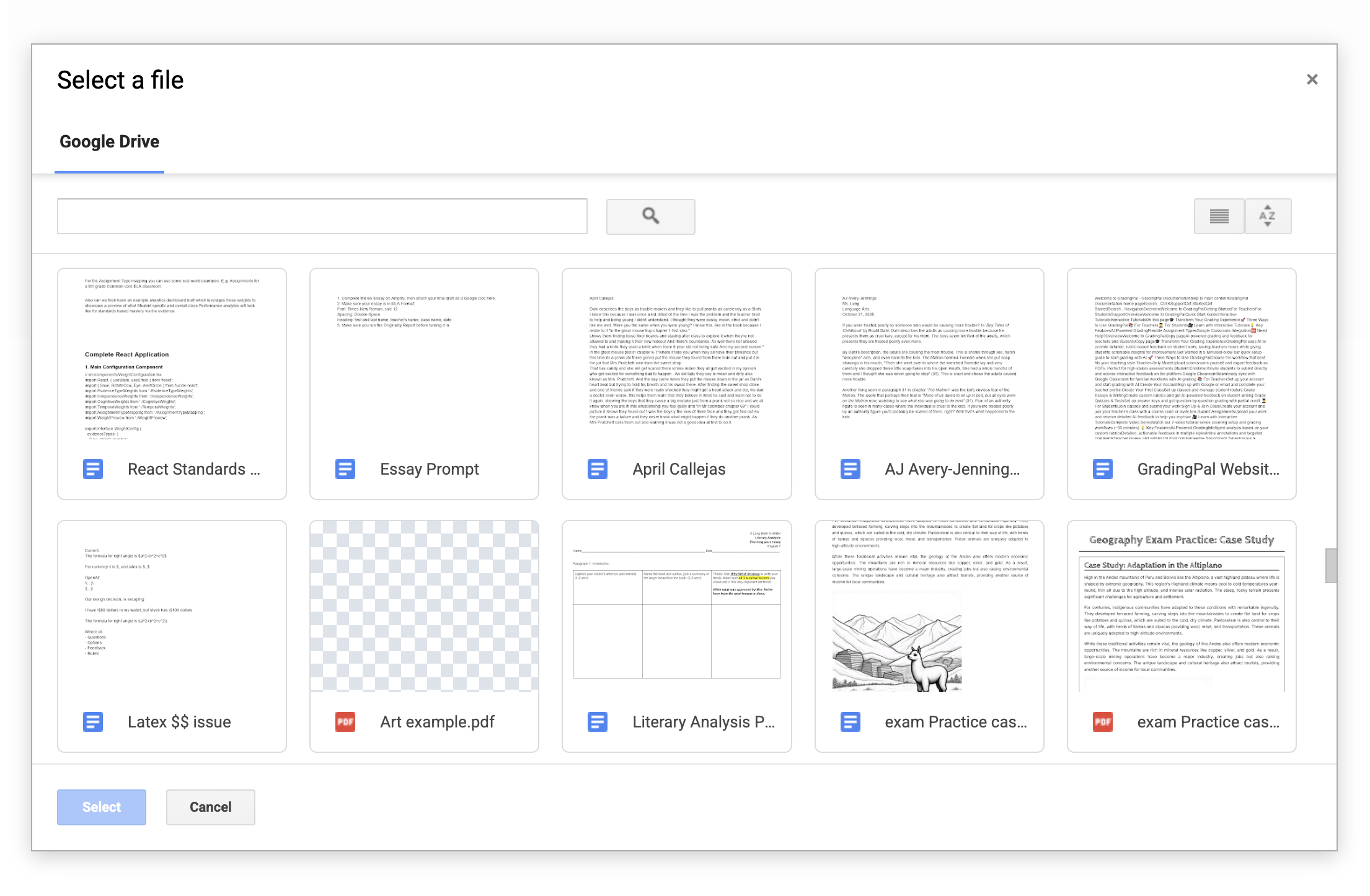Click the Docs icon beside Essay Prompt

pos(345,469)
